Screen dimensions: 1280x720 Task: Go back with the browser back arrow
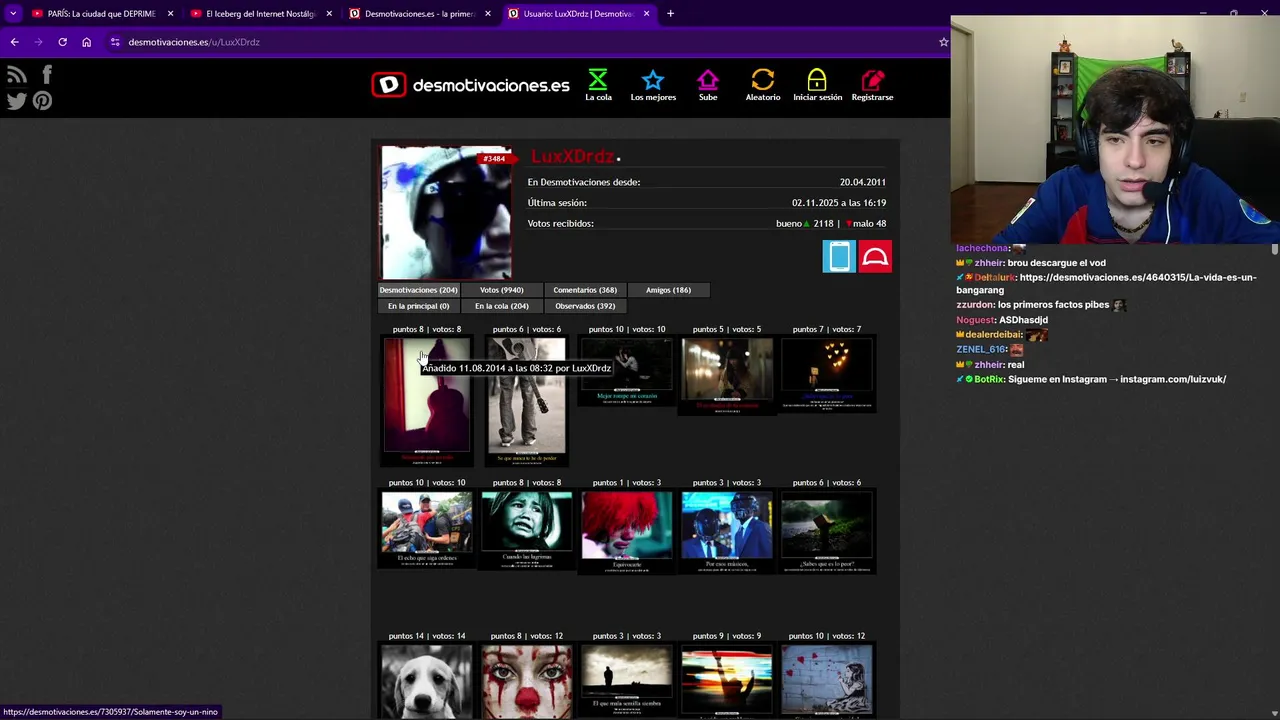tap(14, 42)
